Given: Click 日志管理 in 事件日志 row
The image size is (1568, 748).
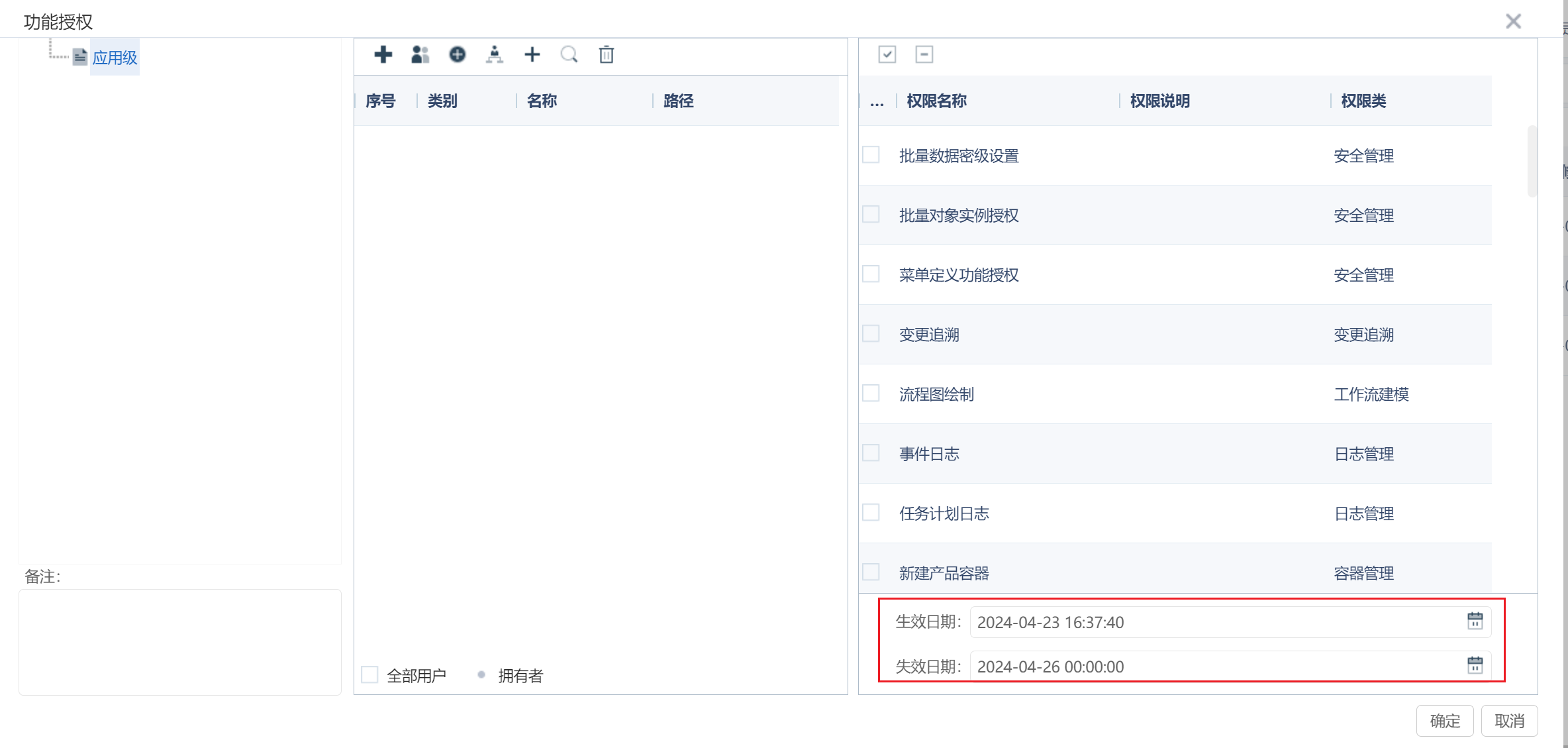Looking at the screenshot, I should (1364, 454).
